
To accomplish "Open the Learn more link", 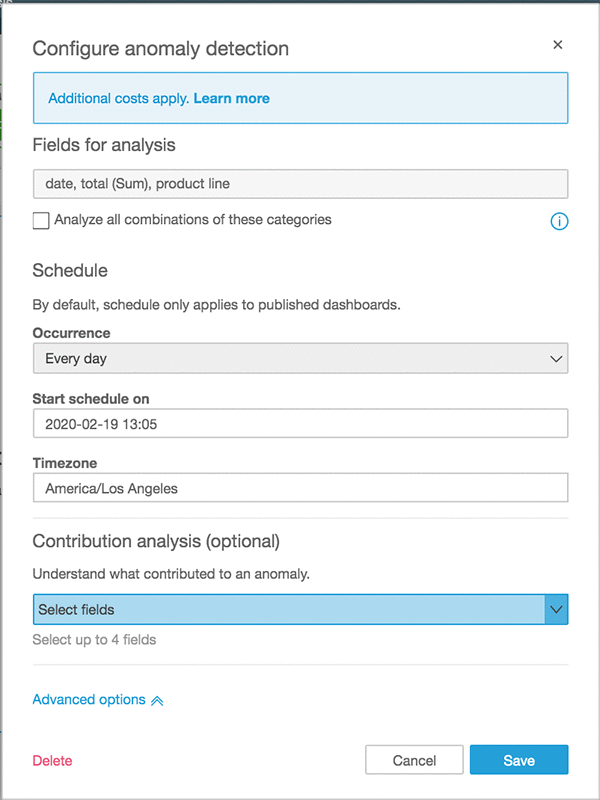I will tap(232, 98).
